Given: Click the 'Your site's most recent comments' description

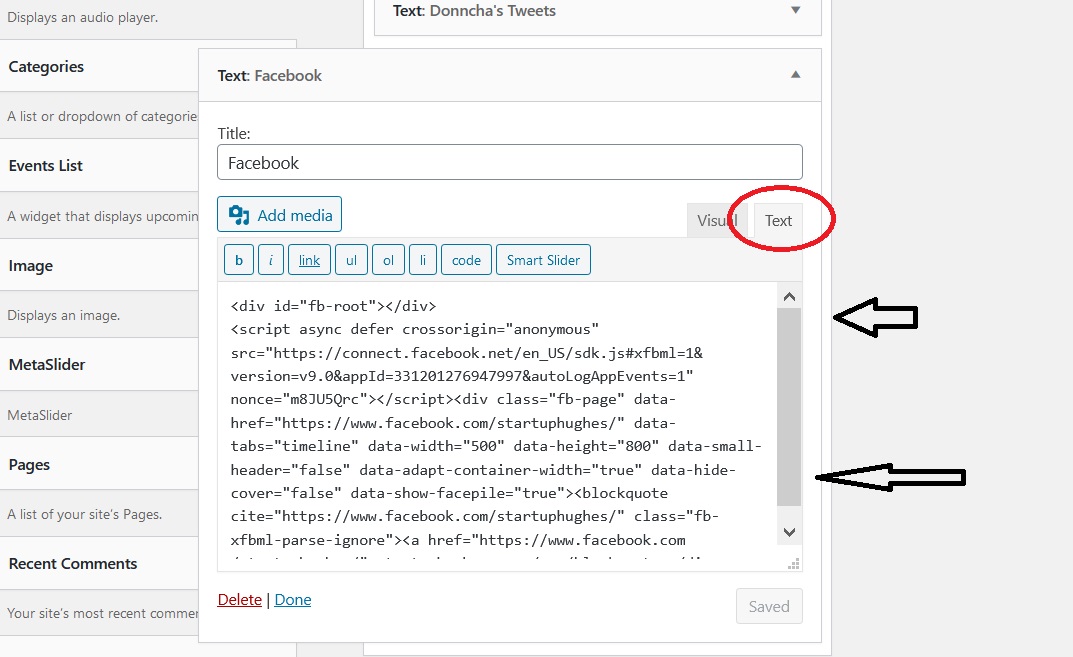Looking at the screenshot, I should (x=103, y=613).
